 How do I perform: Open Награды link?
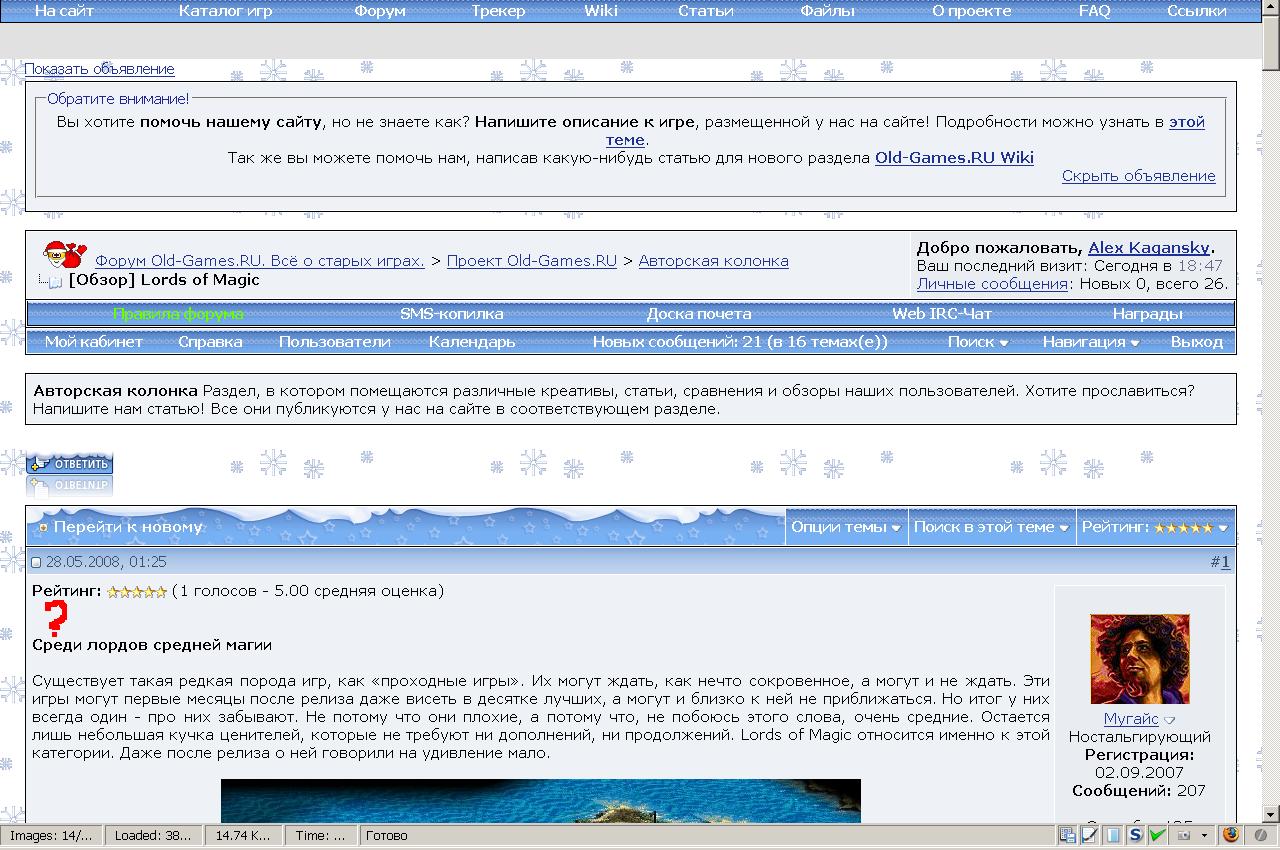click(1148, 314)
